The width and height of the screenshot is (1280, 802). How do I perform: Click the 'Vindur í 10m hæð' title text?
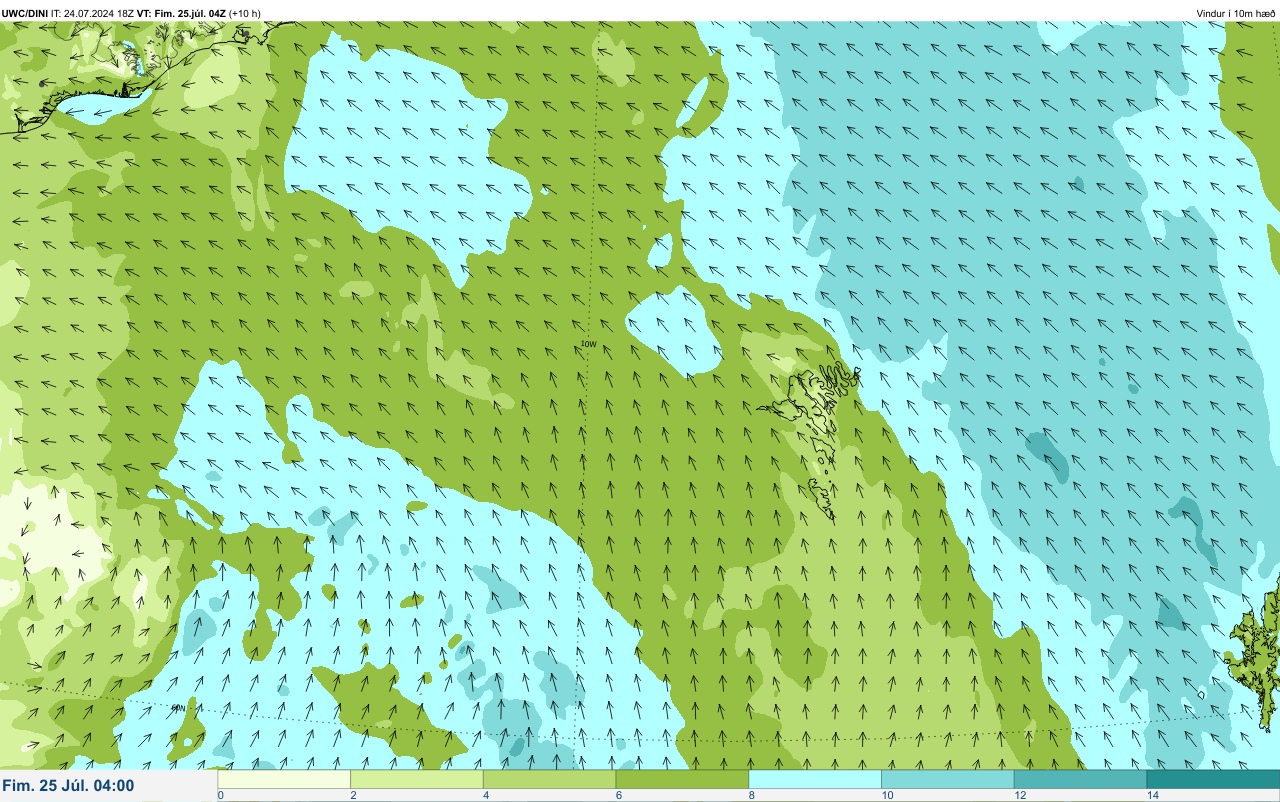click(1236, 13)
